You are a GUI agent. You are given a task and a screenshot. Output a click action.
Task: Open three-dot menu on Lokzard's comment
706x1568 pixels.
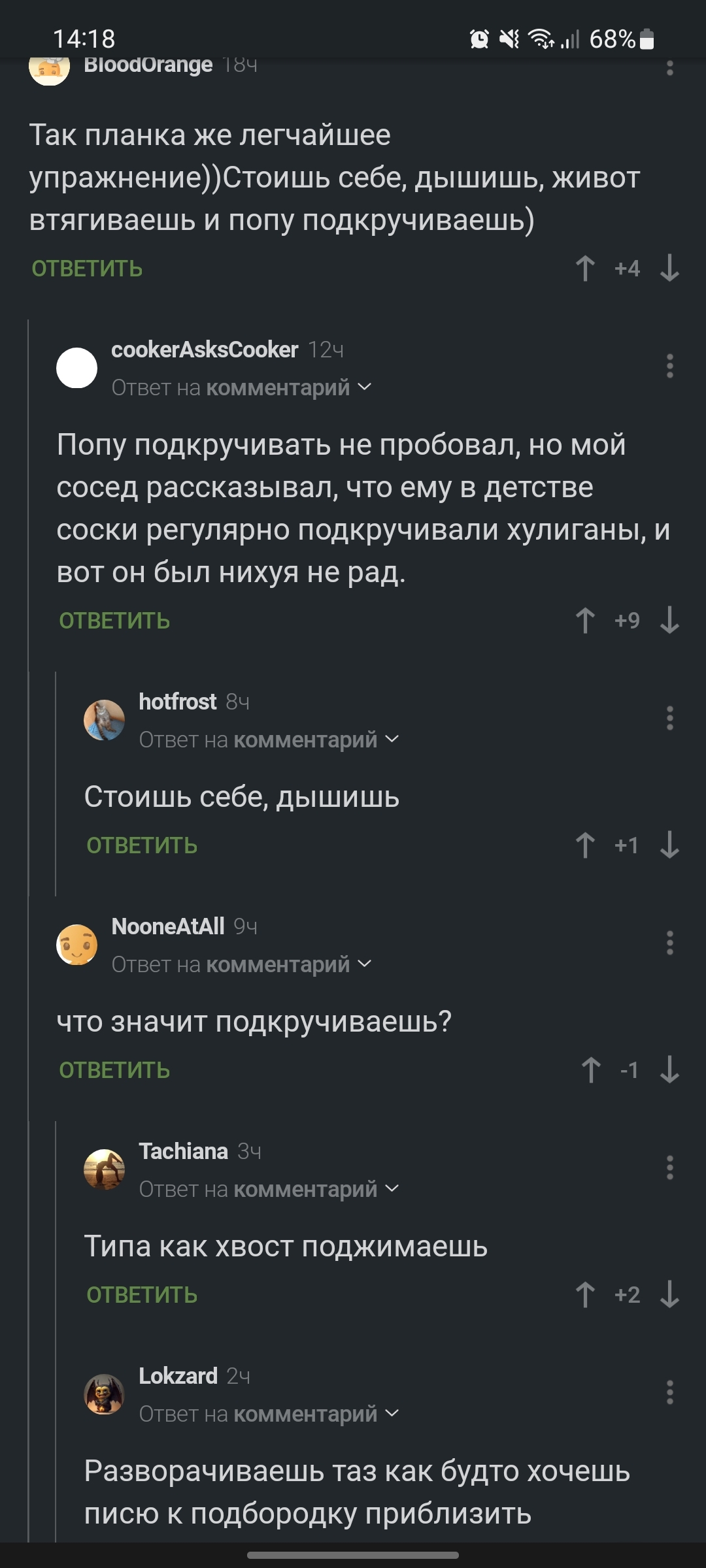tap(669, 1392)
